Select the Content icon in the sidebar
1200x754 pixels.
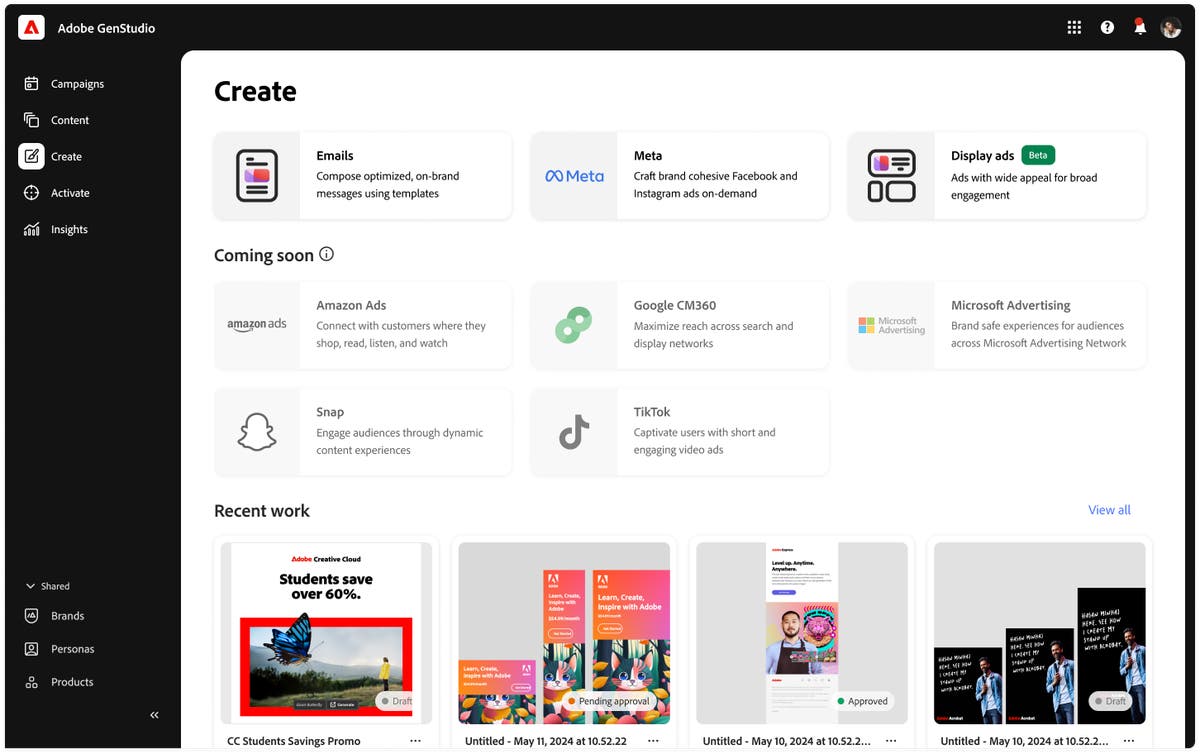(x=69, y=119)
